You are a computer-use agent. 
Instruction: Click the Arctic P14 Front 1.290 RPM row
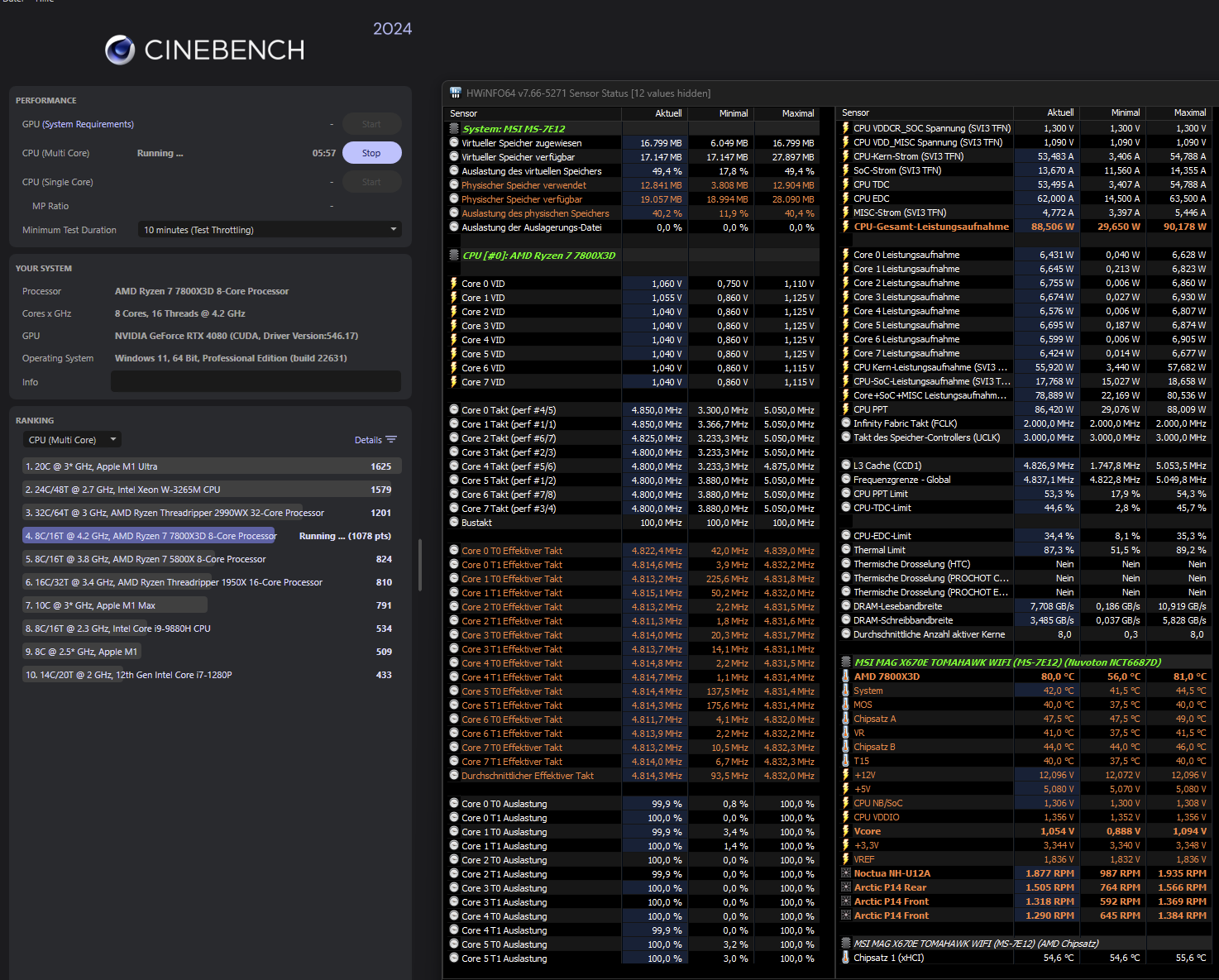[x=1025, y=915]
